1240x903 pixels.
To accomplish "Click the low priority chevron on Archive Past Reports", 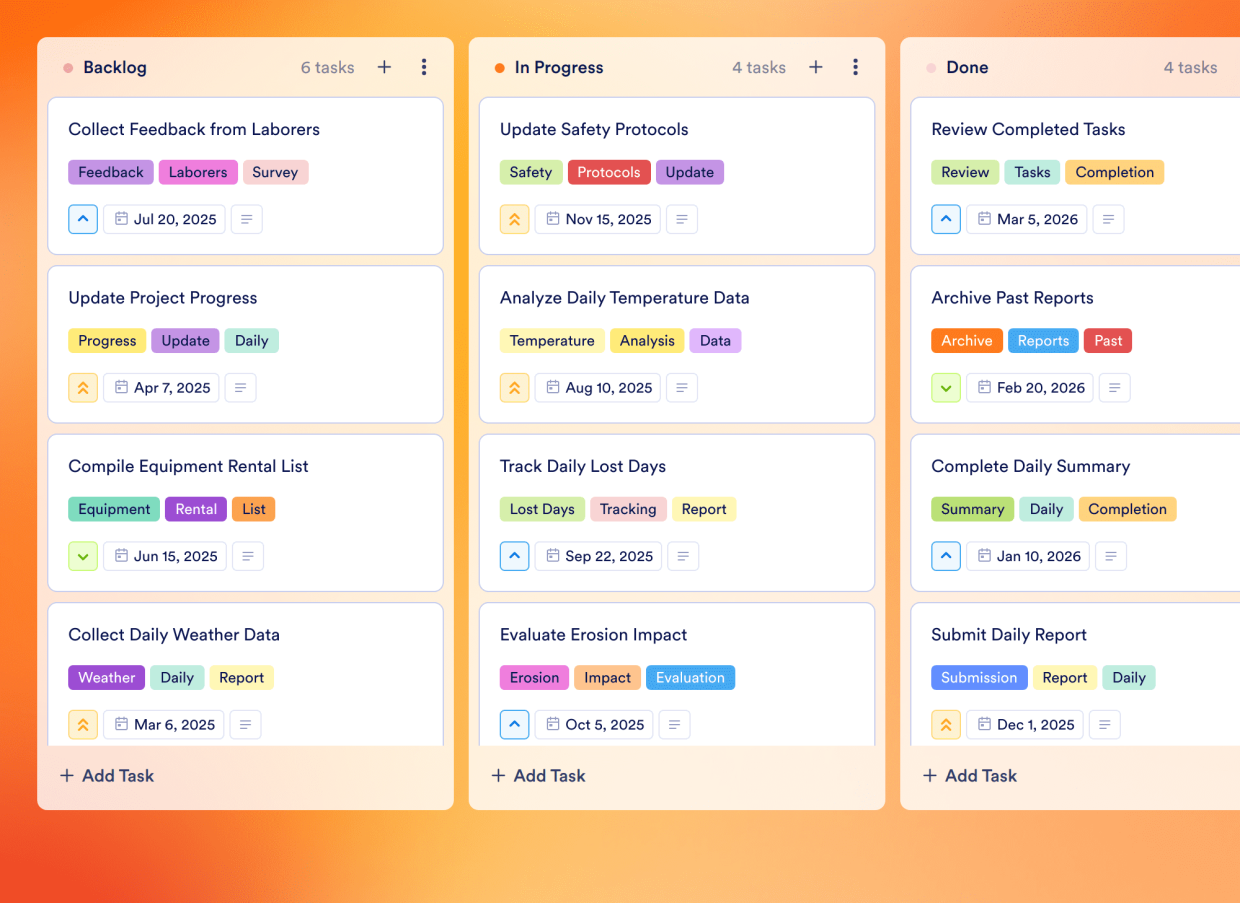I will [946, 387].
